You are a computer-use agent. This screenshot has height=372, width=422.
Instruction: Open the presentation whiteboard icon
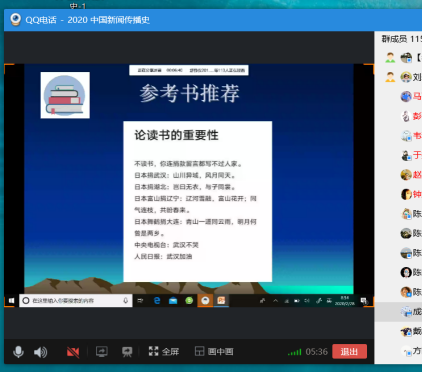coord(127,352)
